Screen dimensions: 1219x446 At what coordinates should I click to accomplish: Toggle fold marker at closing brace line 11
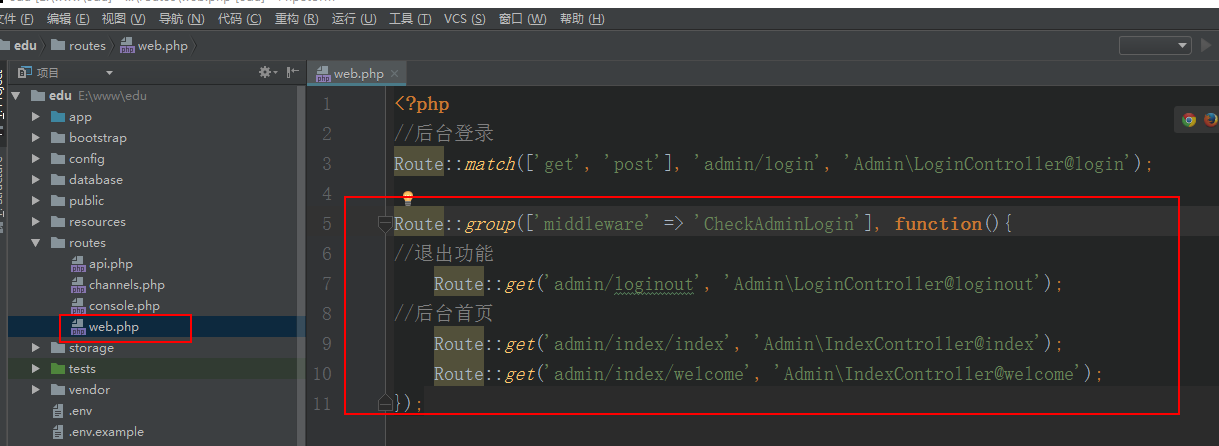pos(385,403)
